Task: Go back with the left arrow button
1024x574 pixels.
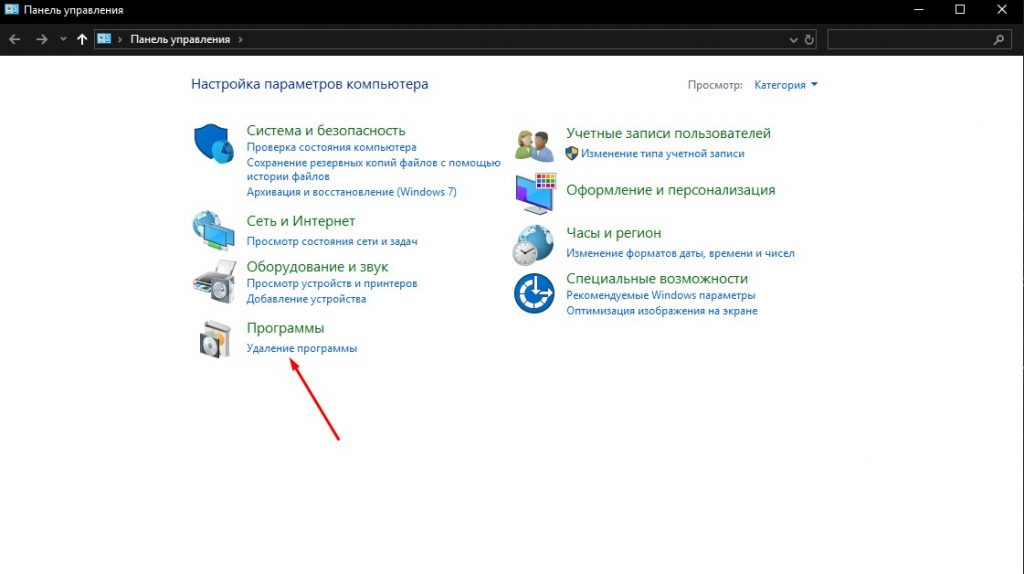Action: (14, 39)
